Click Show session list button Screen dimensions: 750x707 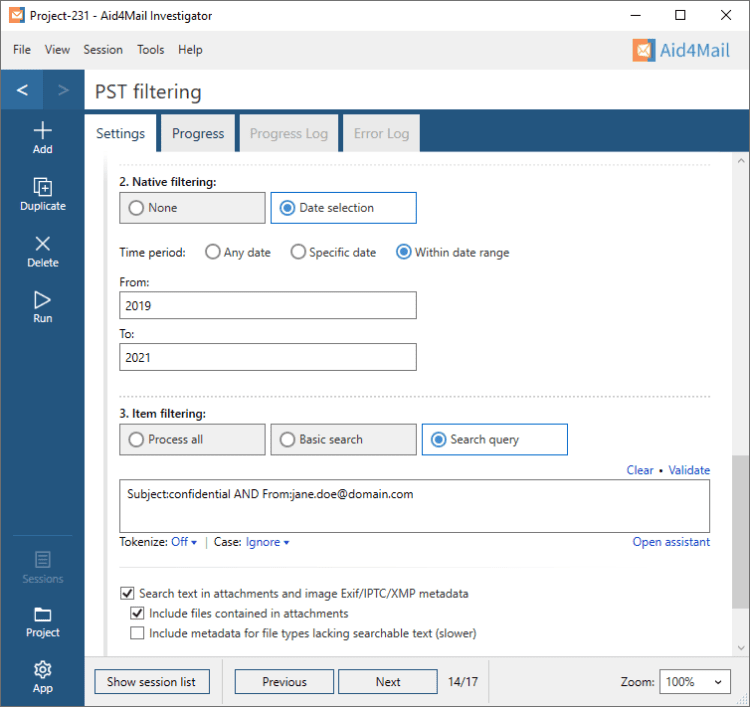click(x=152, y=682)
